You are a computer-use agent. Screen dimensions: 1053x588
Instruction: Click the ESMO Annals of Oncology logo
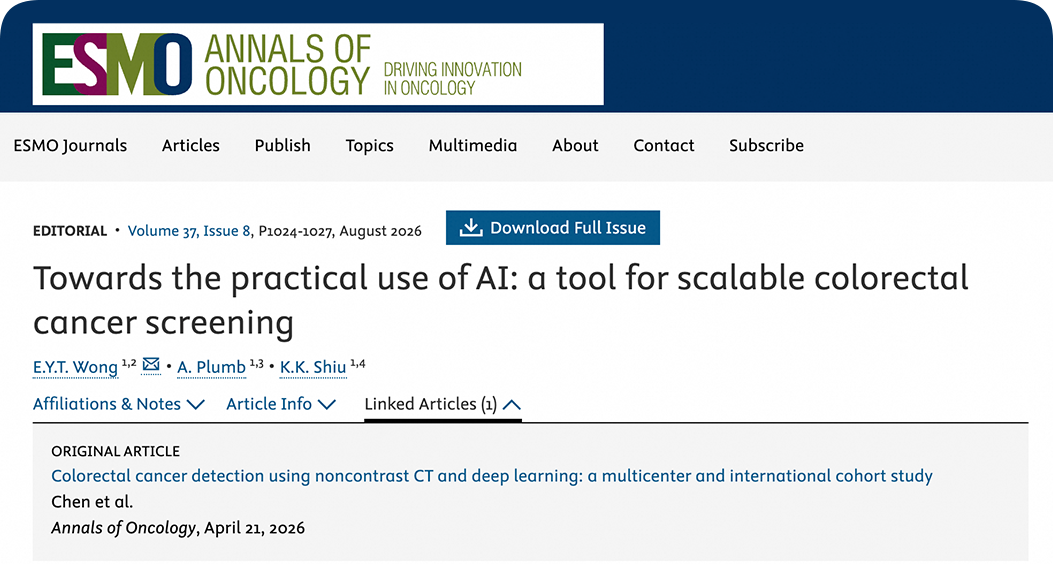click(x=318, y=64)
